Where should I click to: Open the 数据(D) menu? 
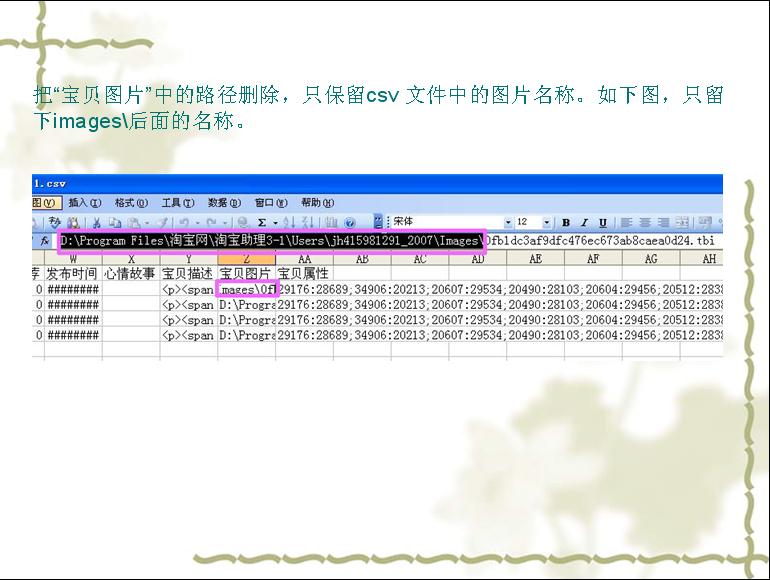tap(224, 203)
